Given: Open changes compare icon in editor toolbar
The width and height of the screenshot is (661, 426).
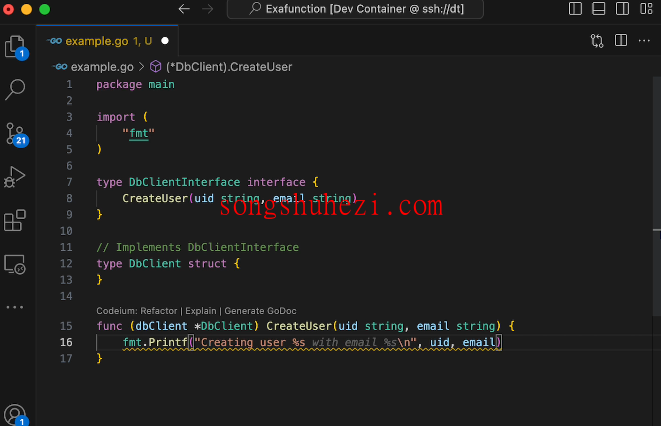Looking at the screenshot, I should point(597,41).
